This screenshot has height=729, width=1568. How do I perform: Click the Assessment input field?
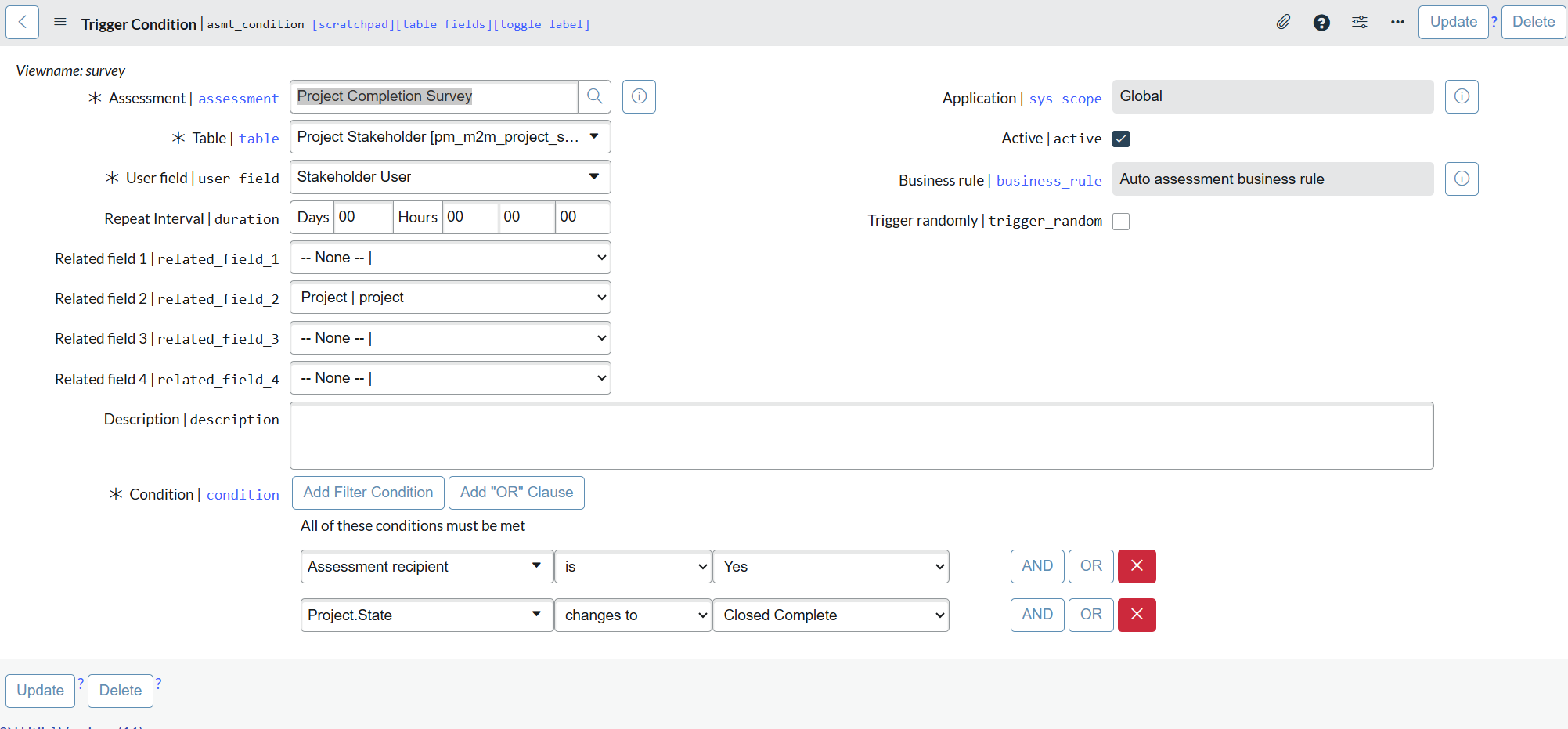tap(434, 96)
